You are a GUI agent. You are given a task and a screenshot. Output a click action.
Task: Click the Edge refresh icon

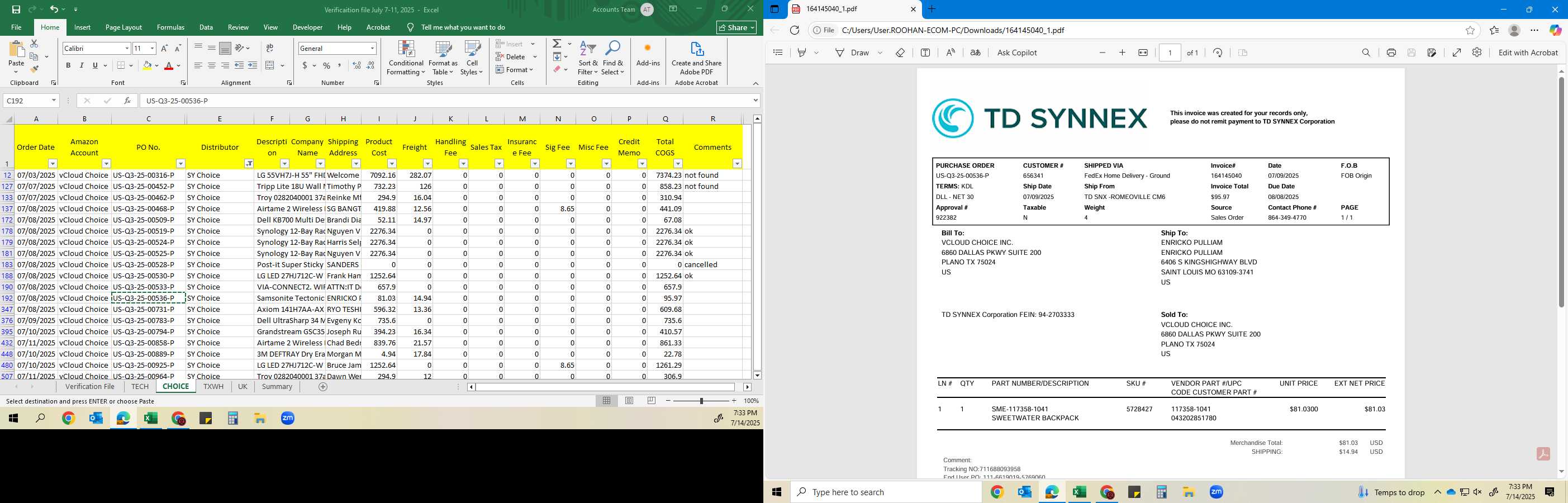pyautogui.click(x=795, y=30)
